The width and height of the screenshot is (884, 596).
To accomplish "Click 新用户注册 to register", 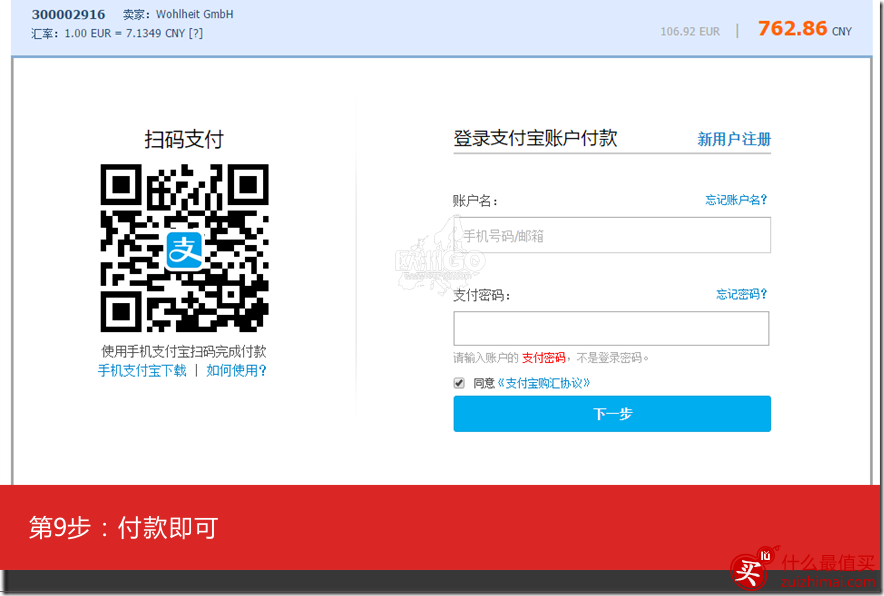I will point(734,139).
